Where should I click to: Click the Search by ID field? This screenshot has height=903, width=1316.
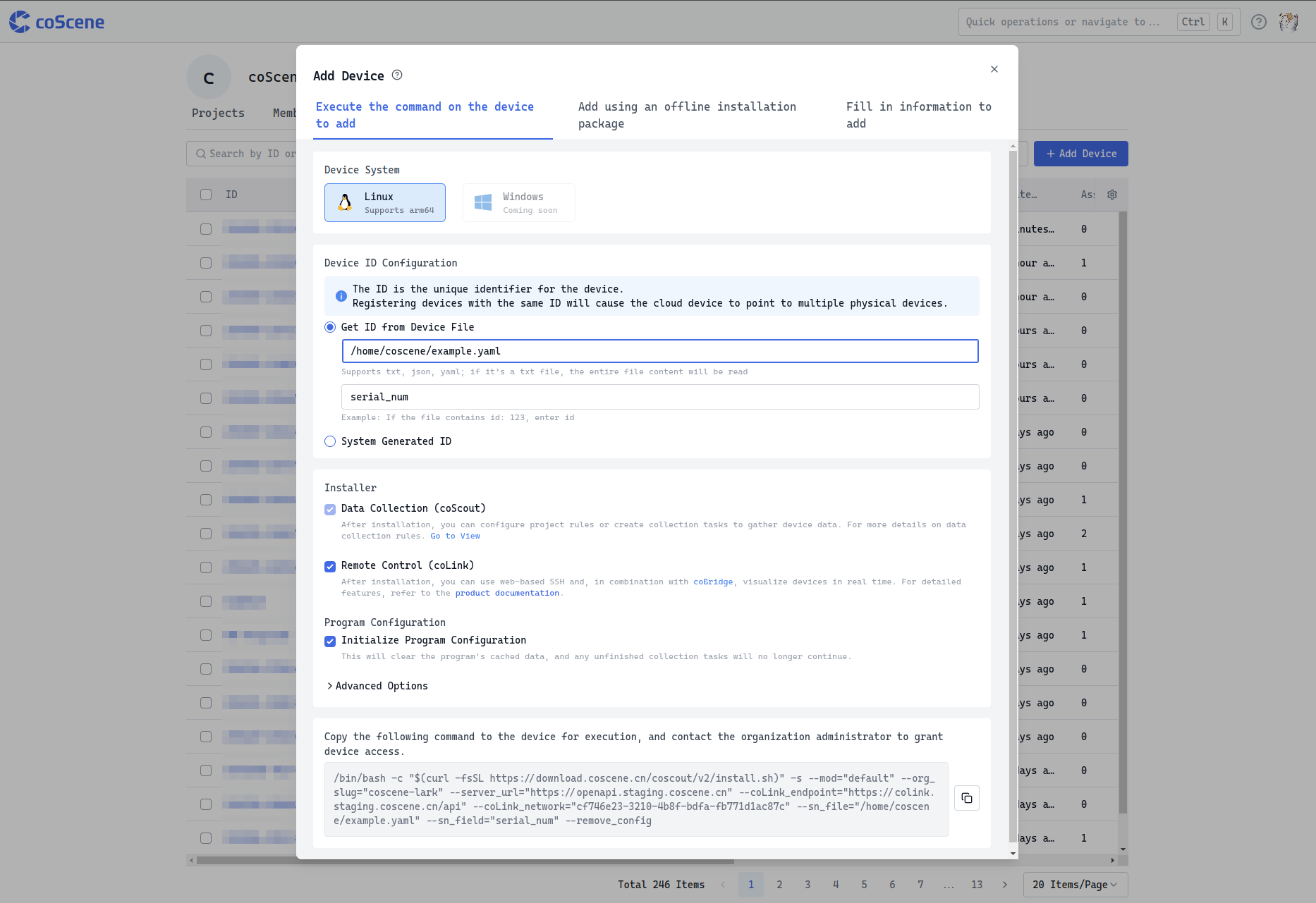[242, 154]
